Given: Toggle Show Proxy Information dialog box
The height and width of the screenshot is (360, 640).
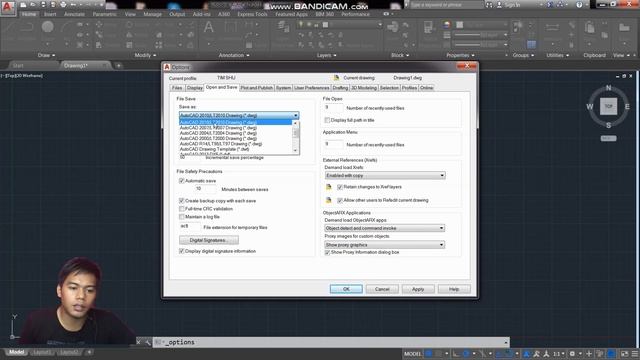Looking at the screenshot, I should (327, 253).
